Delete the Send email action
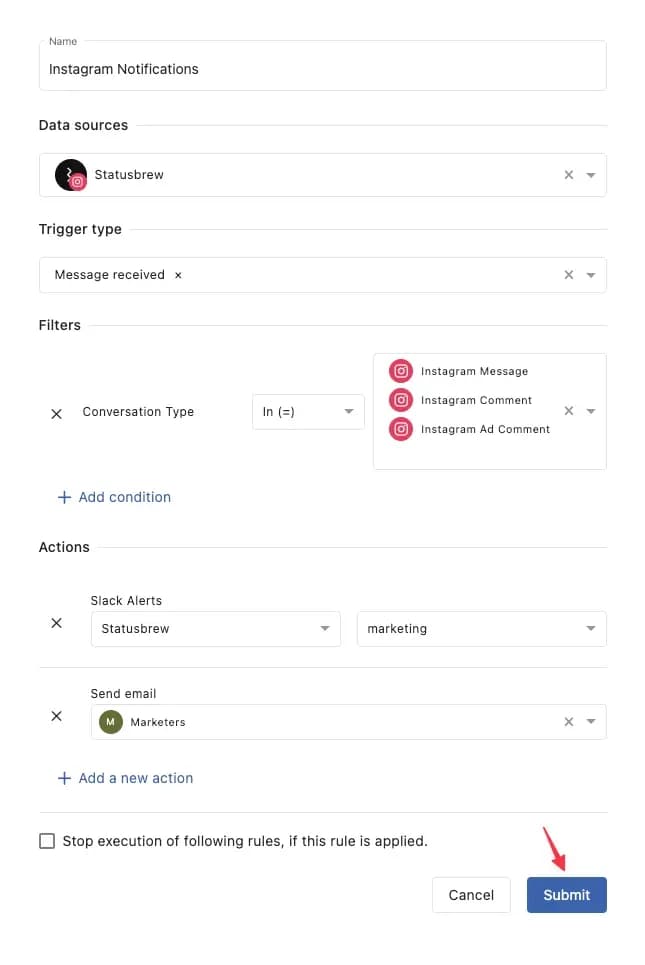 (56, 716)
